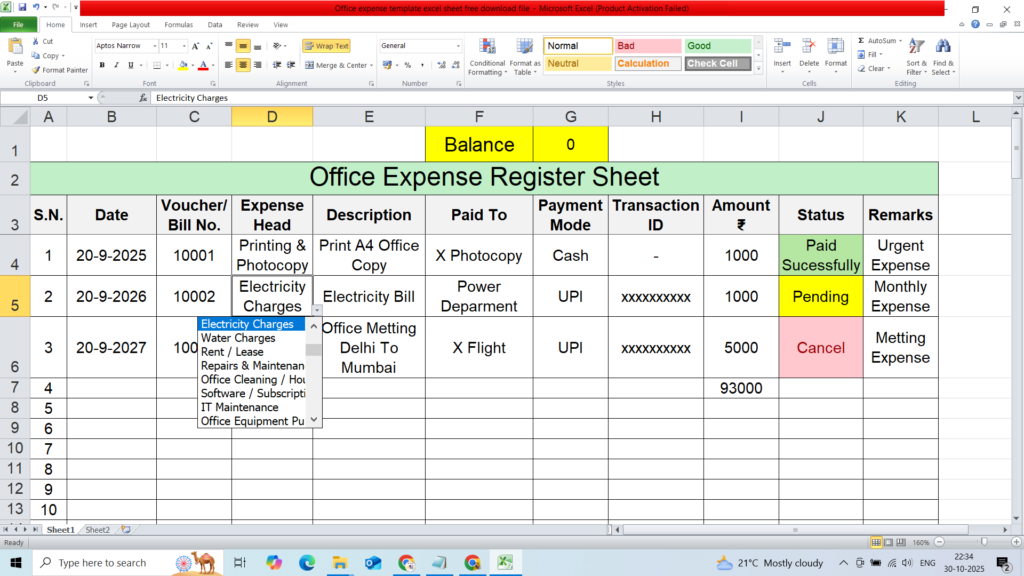This screenshot has width=1024, height=576.
Task: Toggle the Wrap Text option
Action: 326,46
